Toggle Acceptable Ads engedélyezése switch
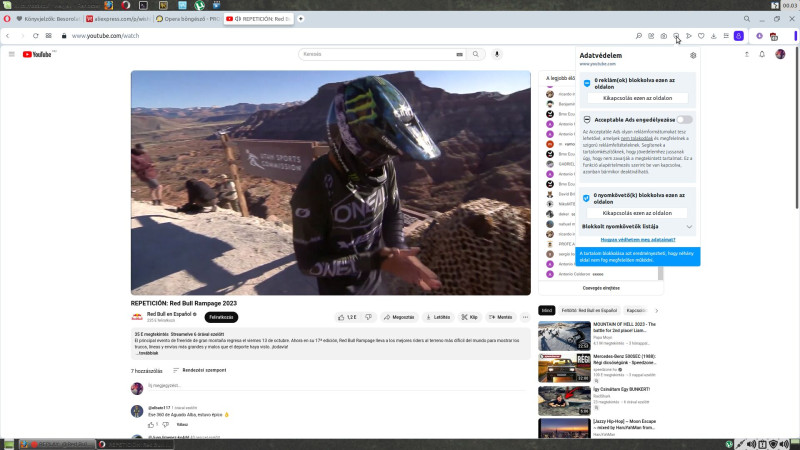 pyautogui.click(x=684, y=120)
